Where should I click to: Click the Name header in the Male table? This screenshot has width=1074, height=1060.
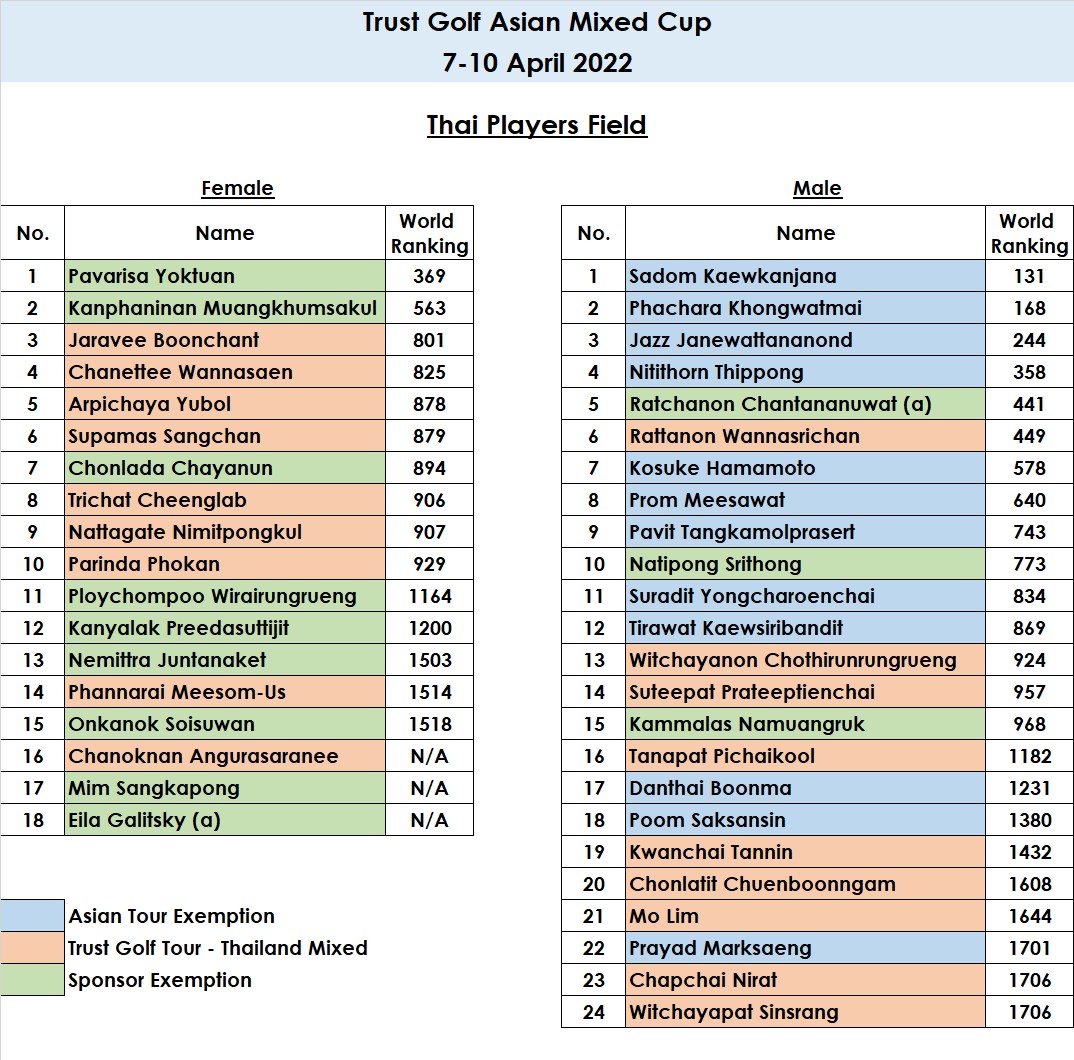[x=805, y=234]
